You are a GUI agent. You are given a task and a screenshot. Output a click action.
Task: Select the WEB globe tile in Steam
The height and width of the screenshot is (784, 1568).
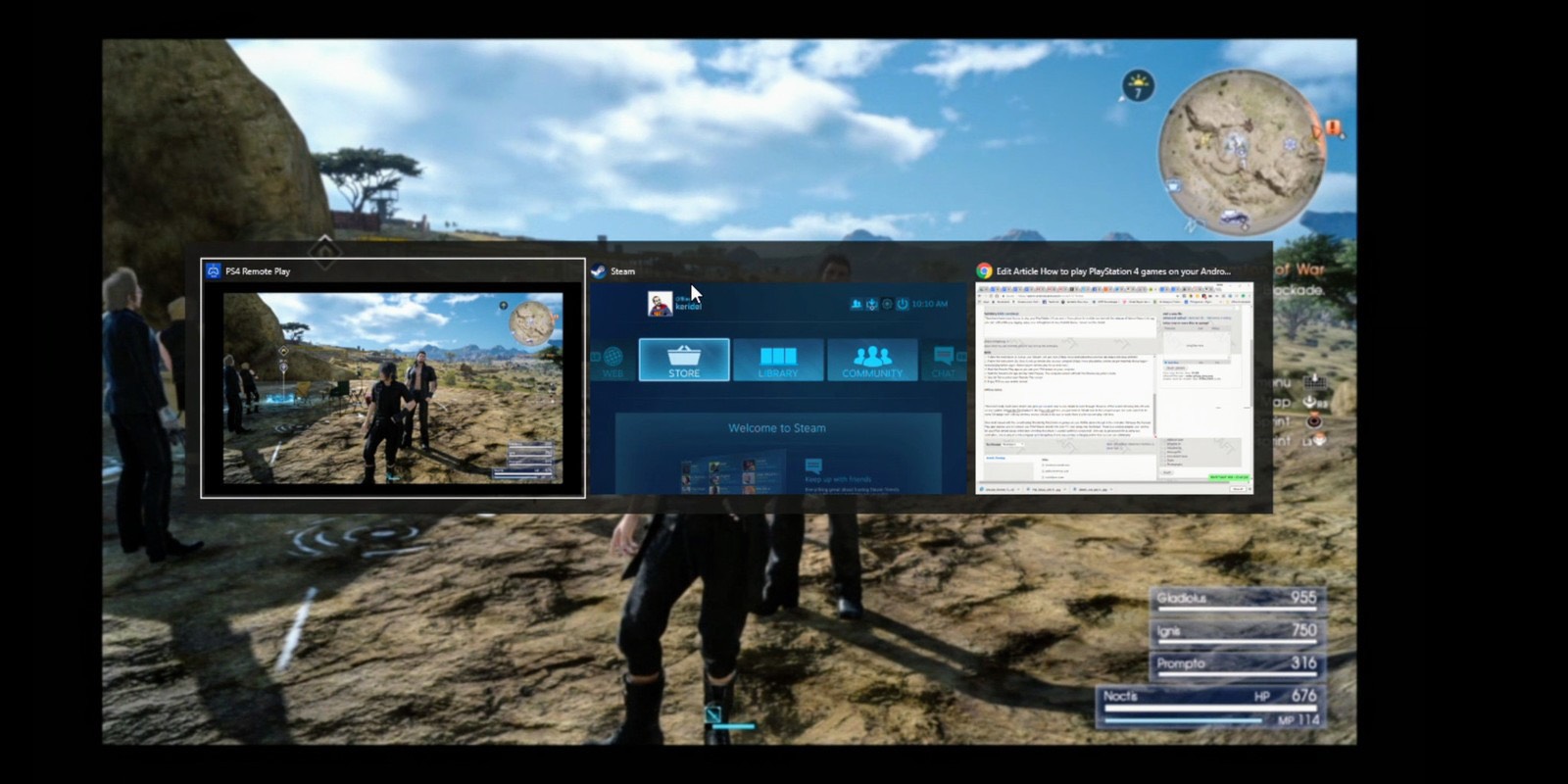(x=612, y=360)
